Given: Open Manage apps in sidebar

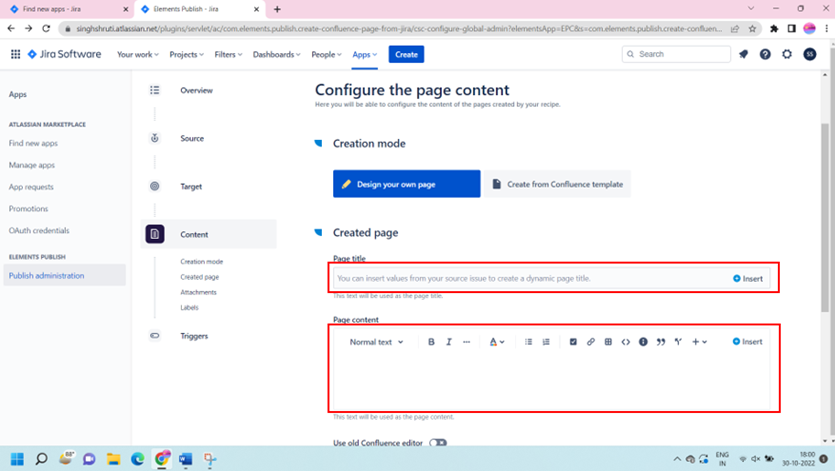Looking at the screenshot, I should tap(31, 165).
